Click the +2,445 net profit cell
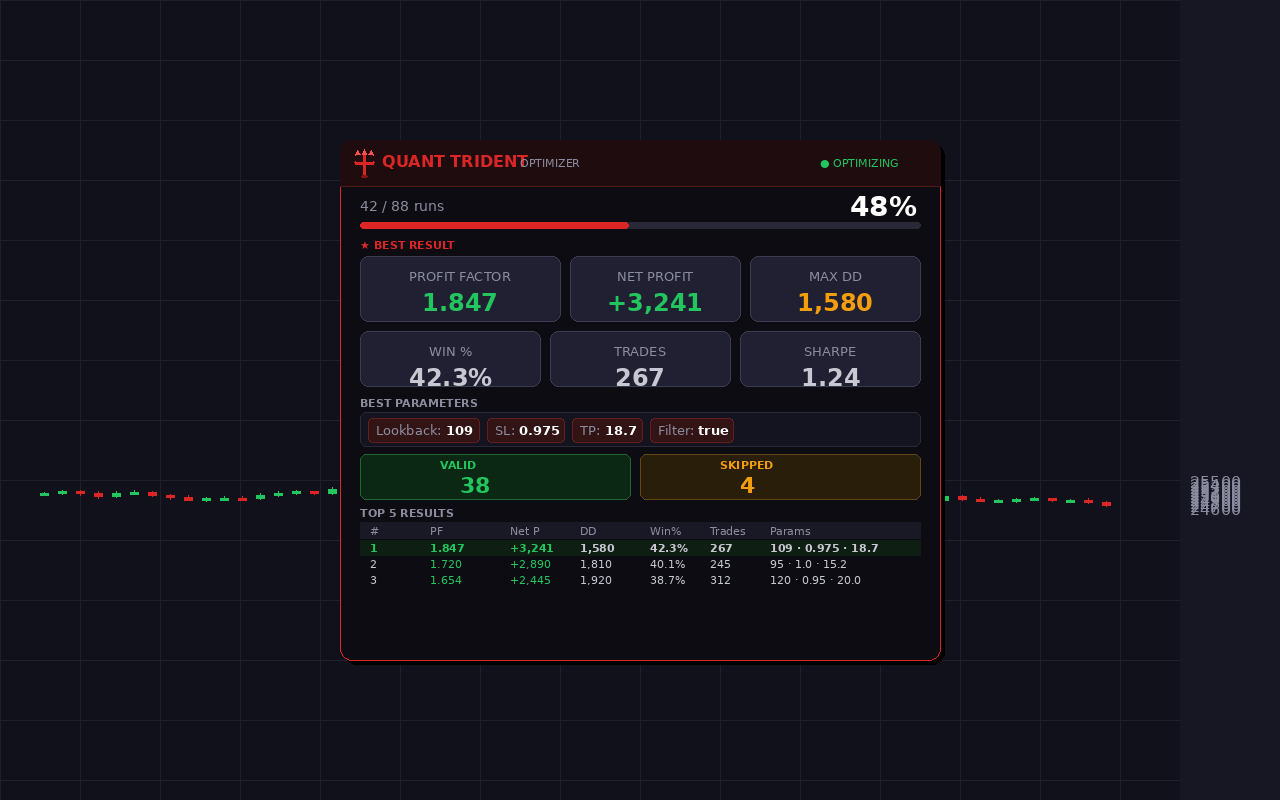Screen dimensions: 1280x800 (530, 580)
